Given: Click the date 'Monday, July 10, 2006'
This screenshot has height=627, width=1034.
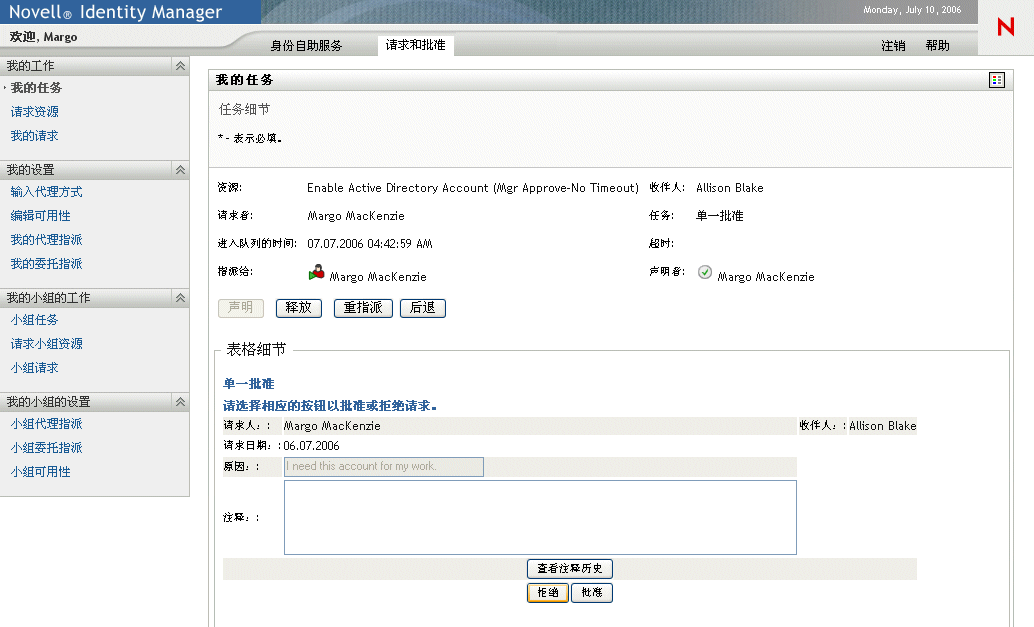Looking at the screenshot, I should pyautogui.click(x=912, y=10).
